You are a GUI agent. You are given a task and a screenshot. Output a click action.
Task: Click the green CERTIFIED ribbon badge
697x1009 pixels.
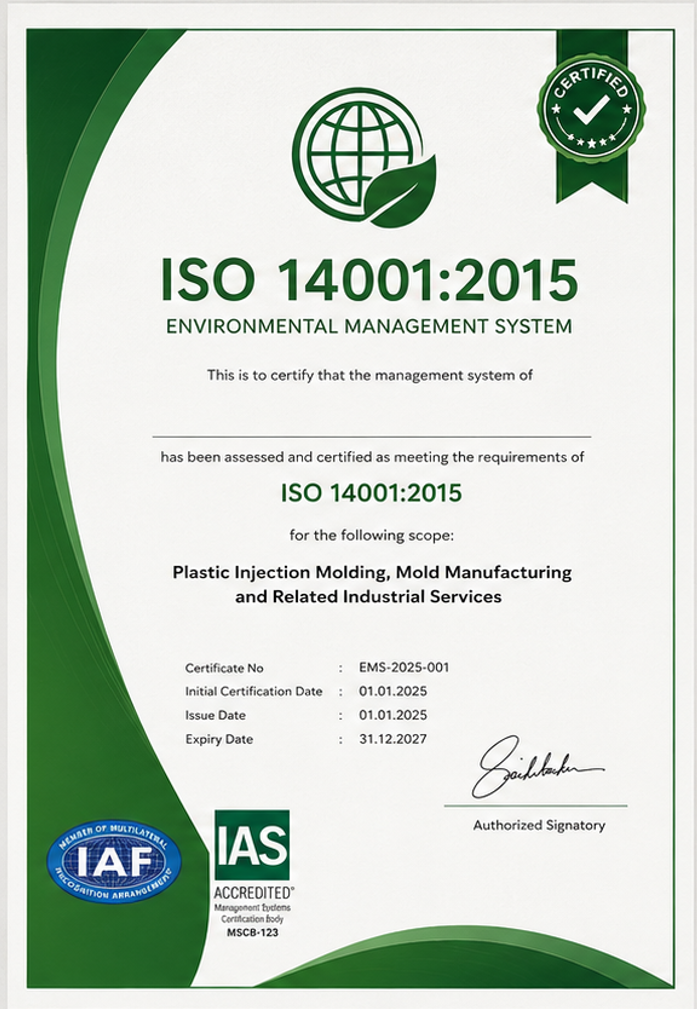coord(591,116)
